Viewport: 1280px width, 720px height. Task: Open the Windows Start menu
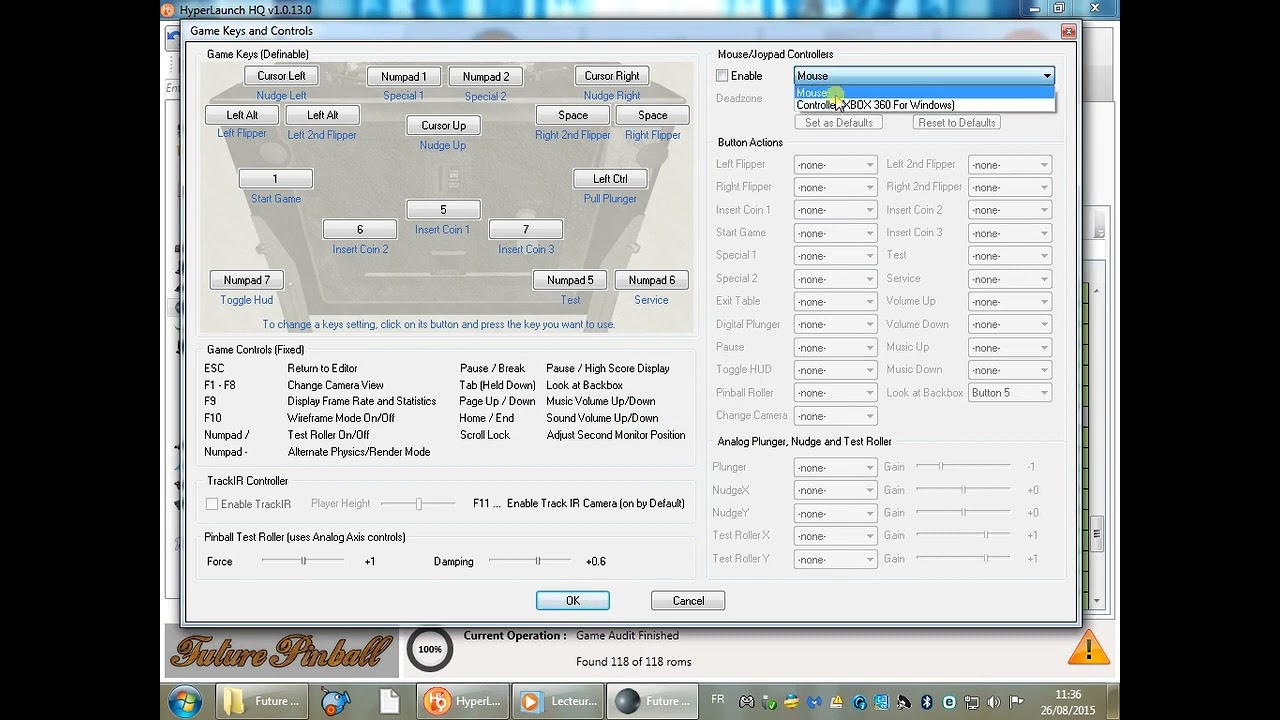(185, 701)
